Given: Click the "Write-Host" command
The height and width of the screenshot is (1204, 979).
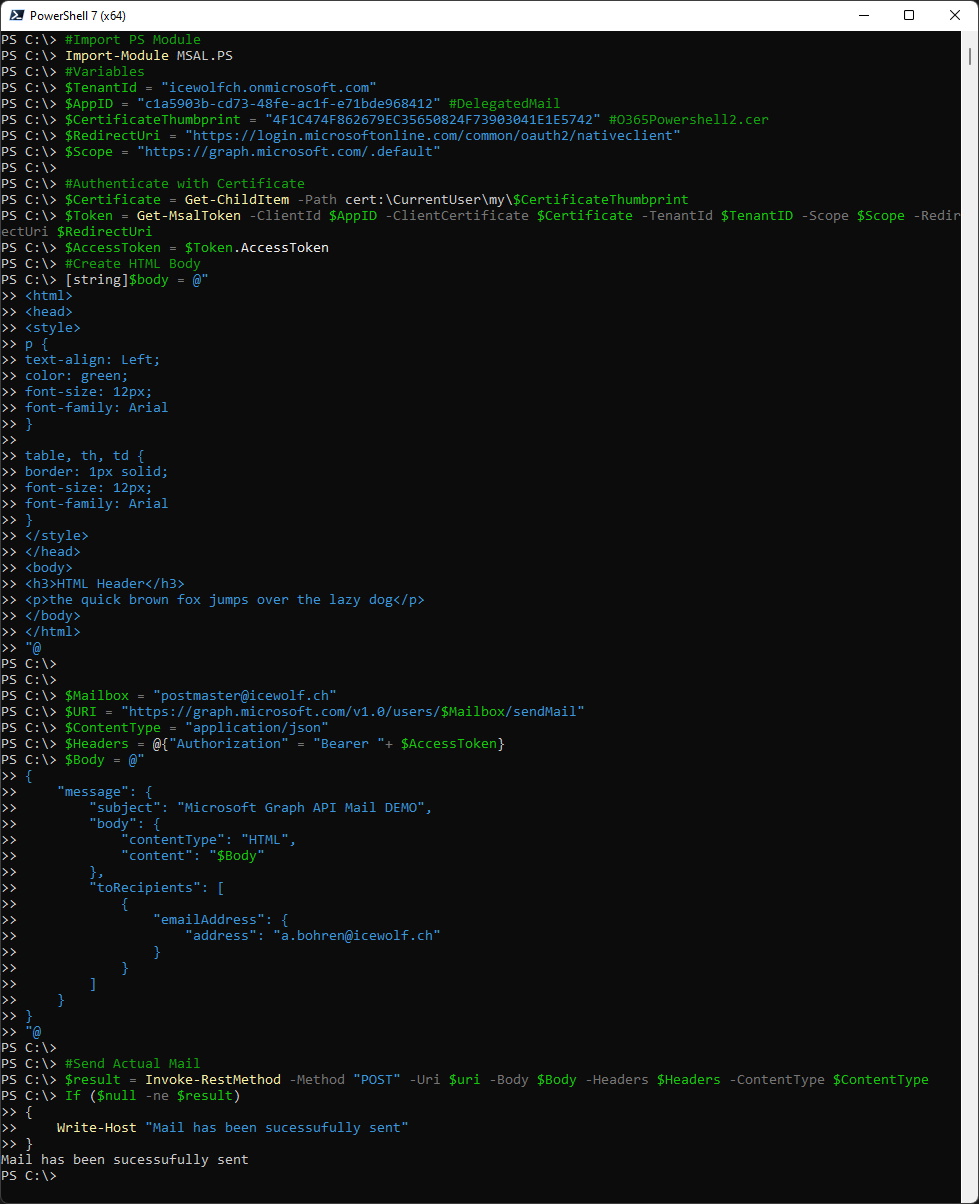Looking at the screenshot, I should [x=97, y=1128].
